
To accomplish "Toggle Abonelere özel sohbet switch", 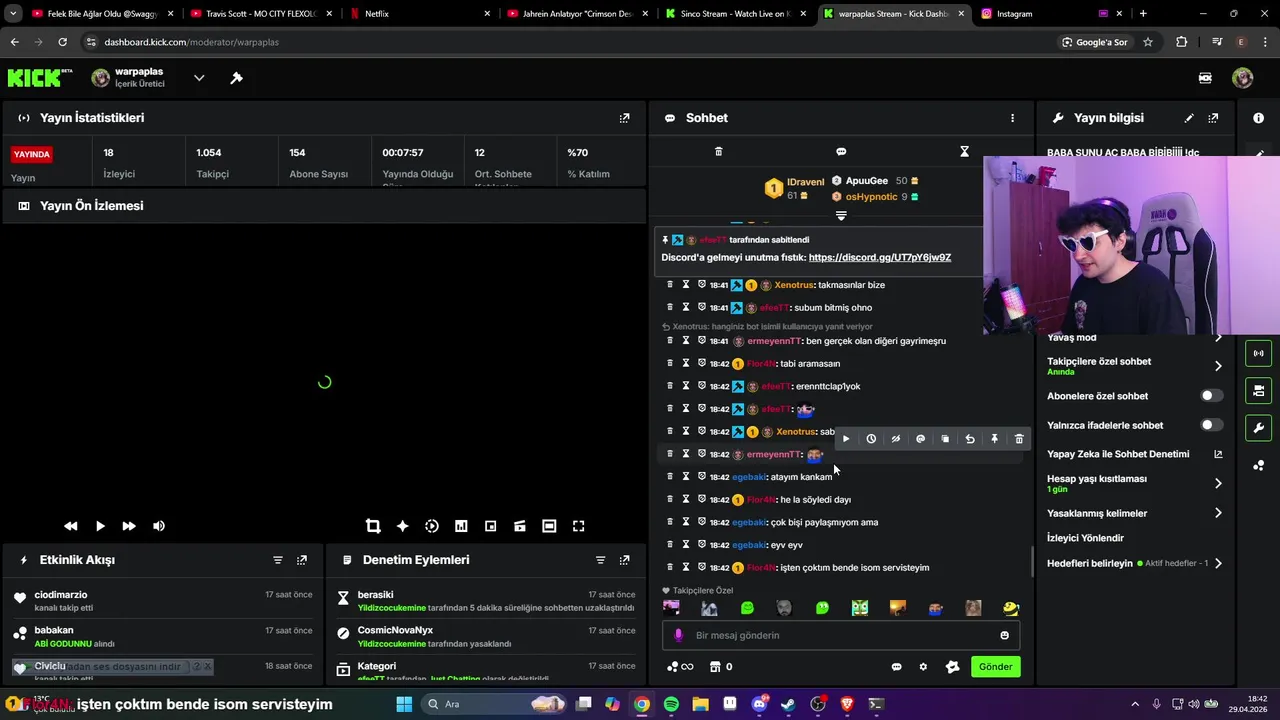I will click(x=1210, y=396).
